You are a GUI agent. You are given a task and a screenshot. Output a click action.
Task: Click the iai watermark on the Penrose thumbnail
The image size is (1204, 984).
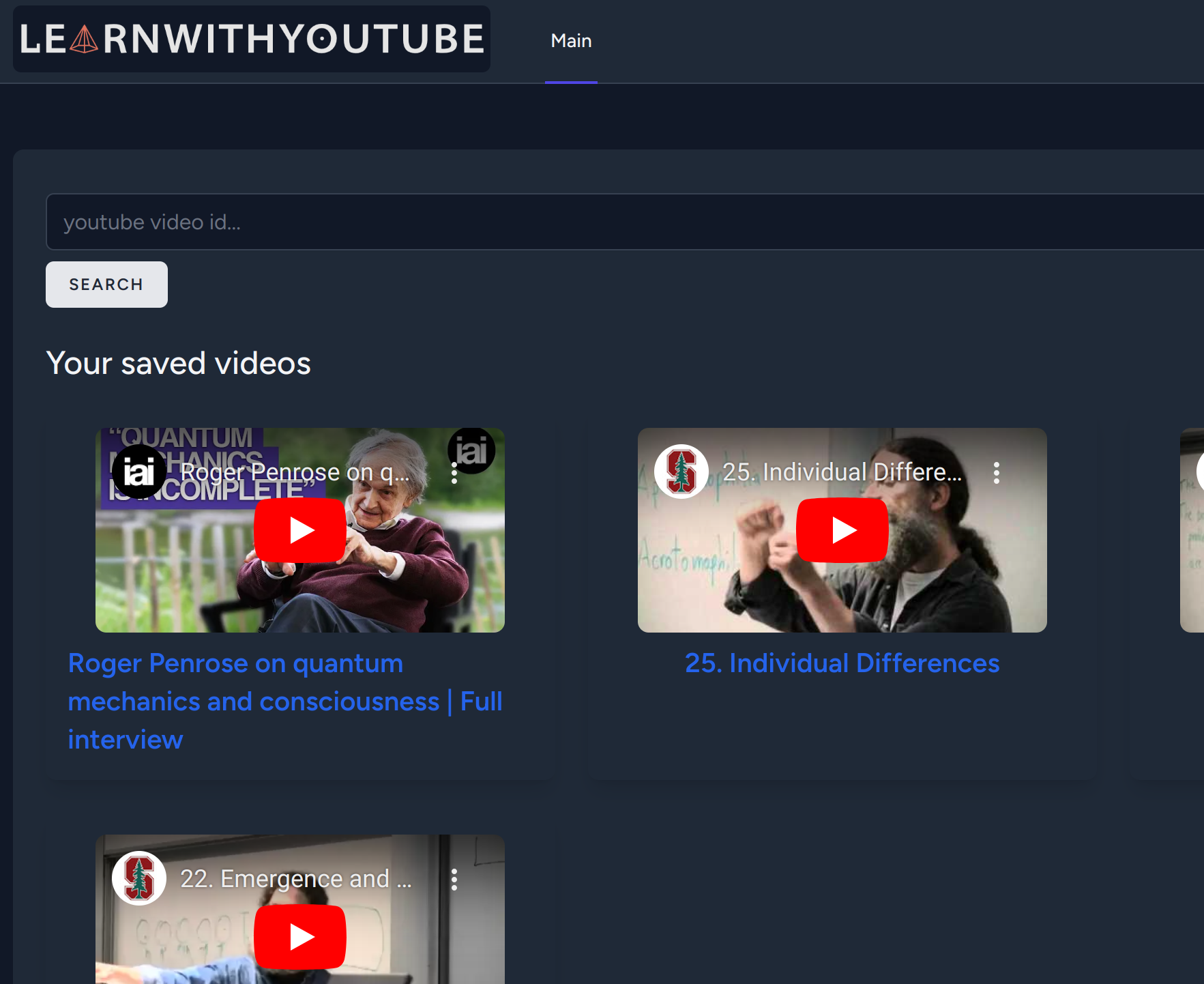[471, 450]
